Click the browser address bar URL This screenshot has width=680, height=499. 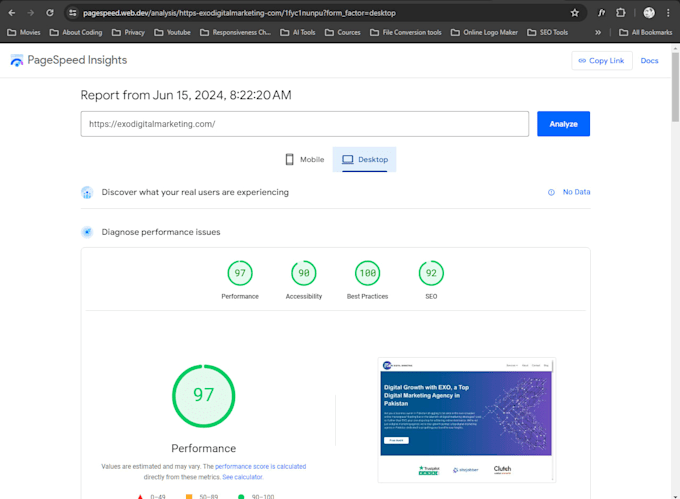[239, 13]
